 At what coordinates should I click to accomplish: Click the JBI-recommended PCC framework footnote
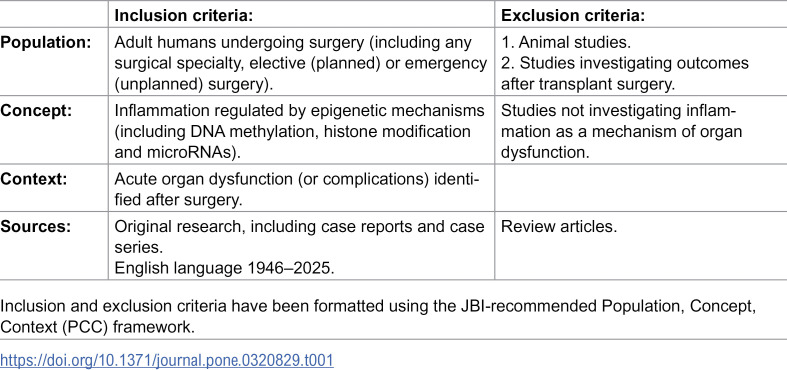pos(377,316)
